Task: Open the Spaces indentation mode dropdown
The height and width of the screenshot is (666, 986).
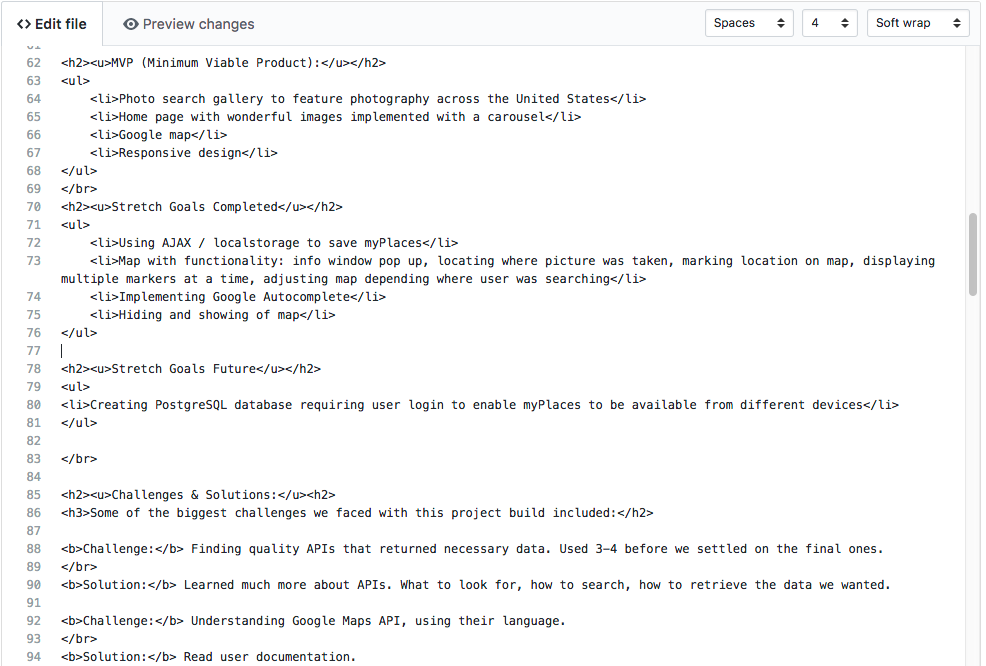Action: click(740, 22)
